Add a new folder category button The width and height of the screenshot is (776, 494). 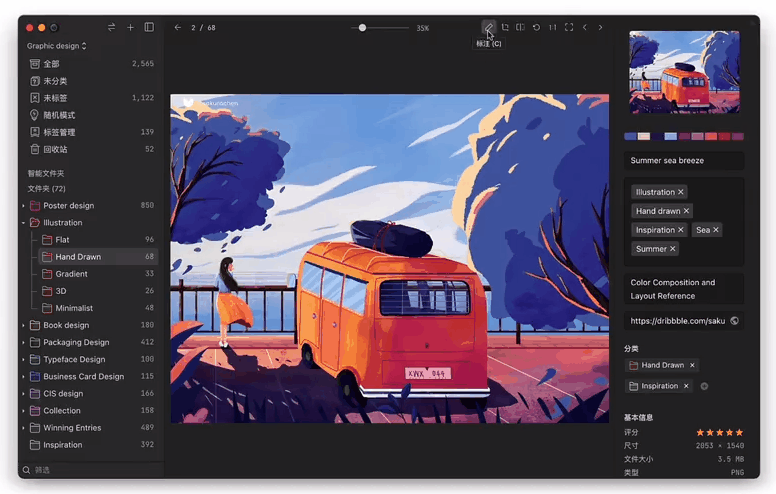[x=704, y=386]
